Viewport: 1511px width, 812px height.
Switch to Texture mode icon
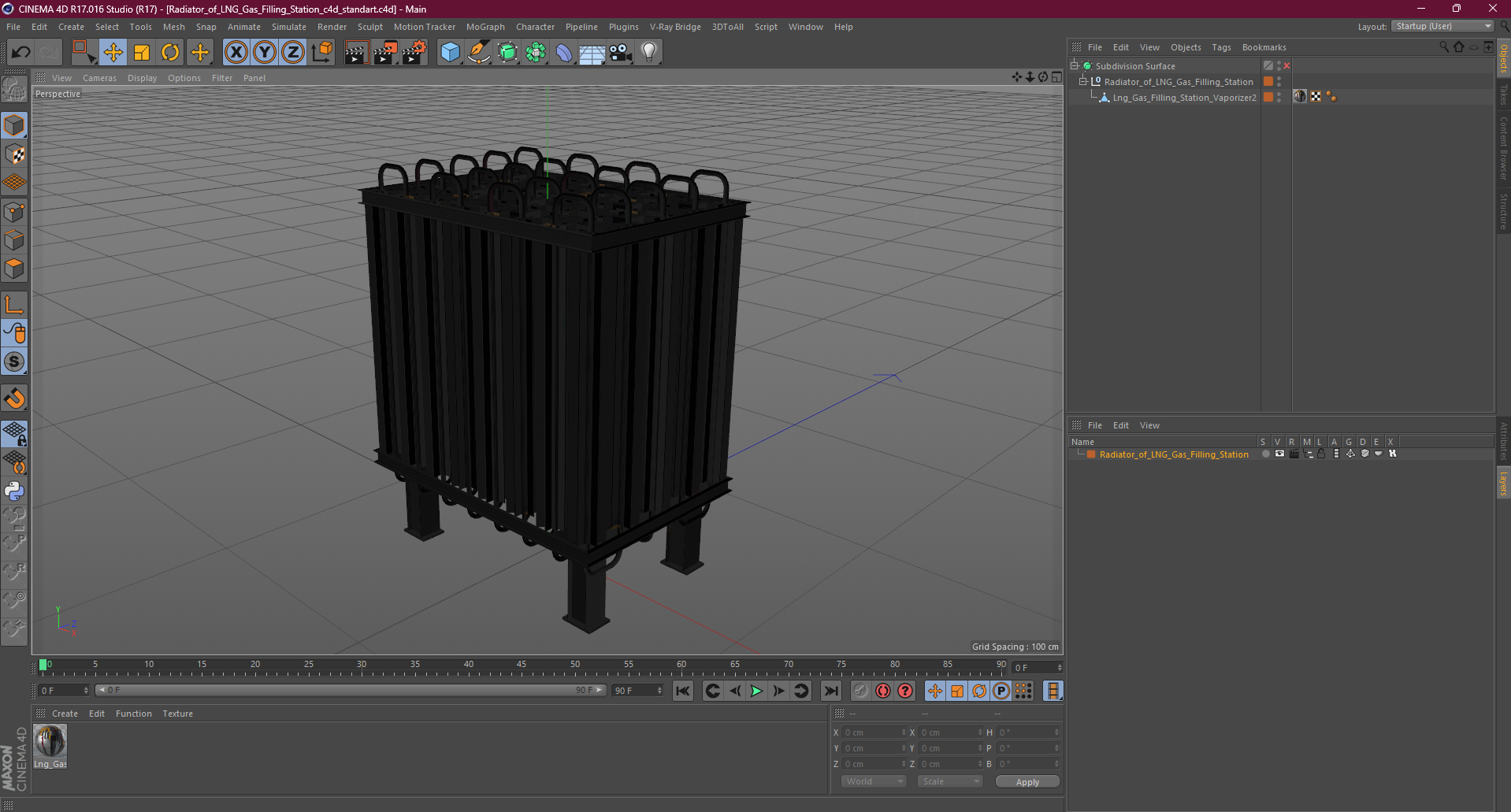[14, 154]
